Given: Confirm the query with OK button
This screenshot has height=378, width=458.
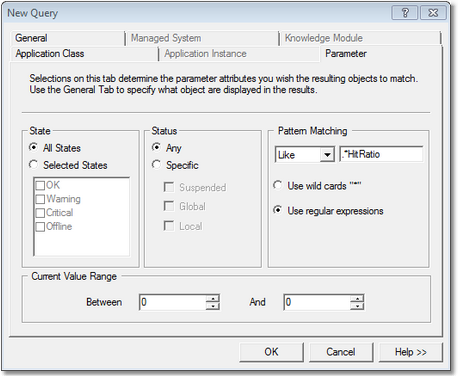Looking at the screenshot, I should [271, 352].
